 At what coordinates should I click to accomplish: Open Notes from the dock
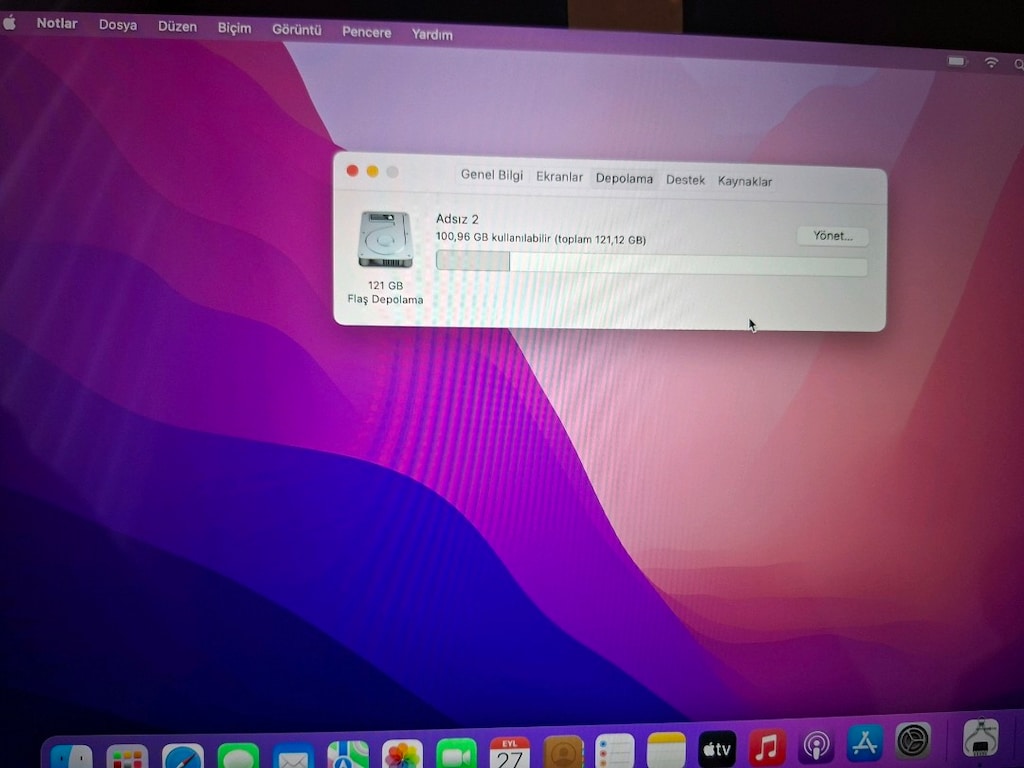(666, 750)
